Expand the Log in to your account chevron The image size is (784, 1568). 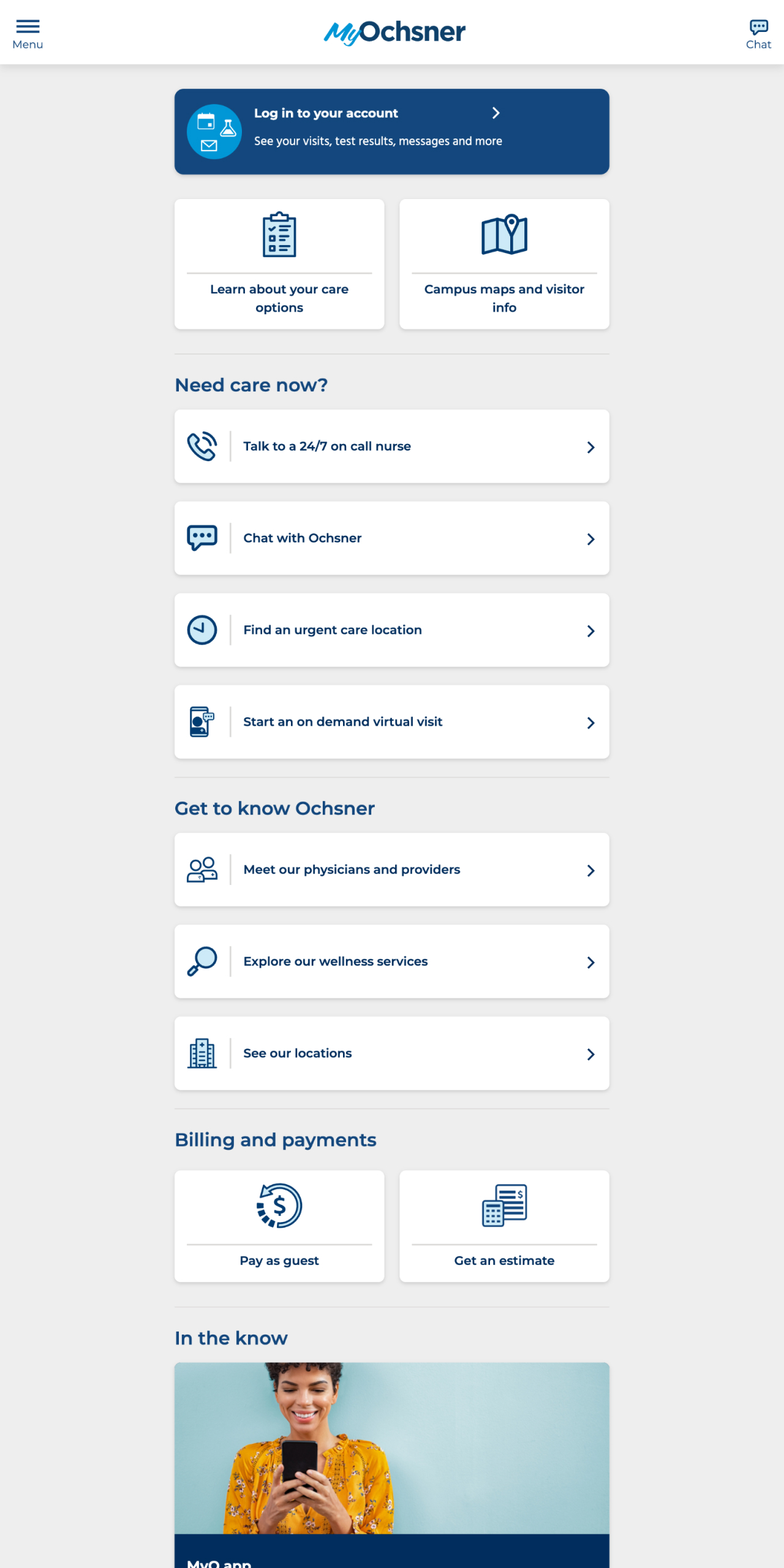(496, 113)
